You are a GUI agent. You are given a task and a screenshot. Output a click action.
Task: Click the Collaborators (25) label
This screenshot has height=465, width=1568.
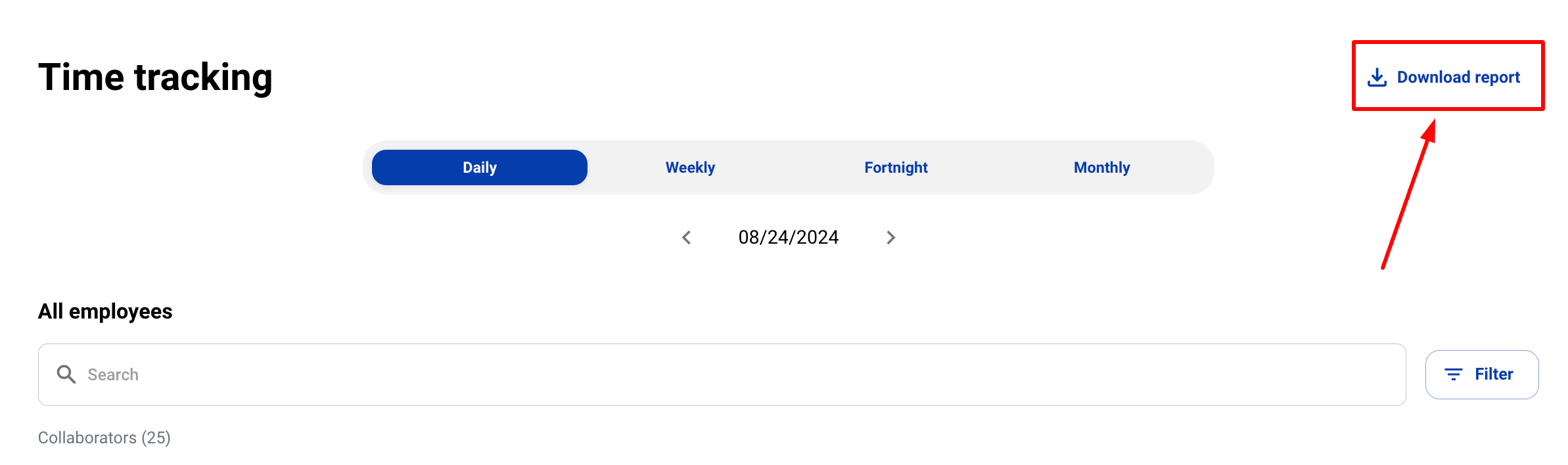(x=104, y=437)
